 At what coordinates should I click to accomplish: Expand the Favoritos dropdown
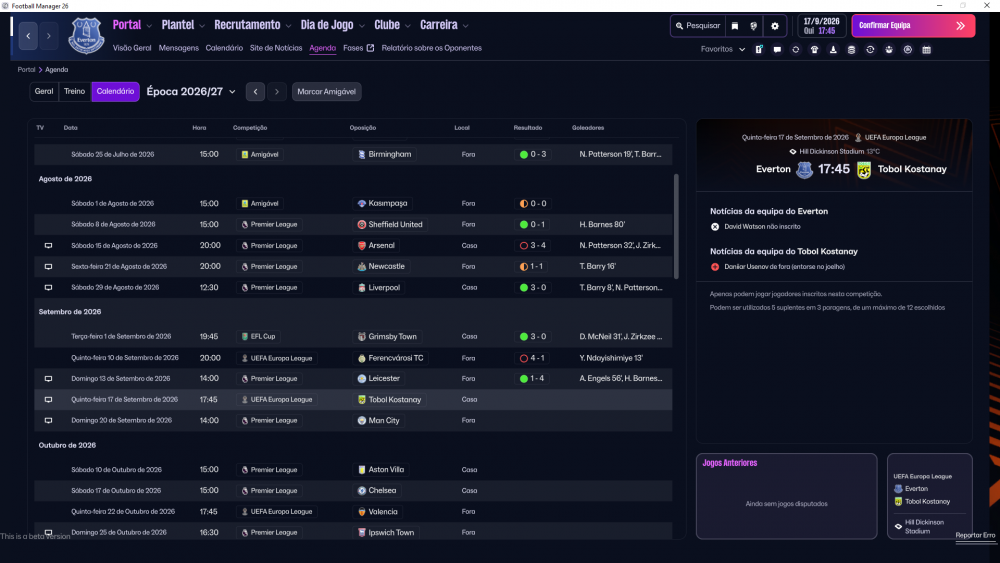723,49
